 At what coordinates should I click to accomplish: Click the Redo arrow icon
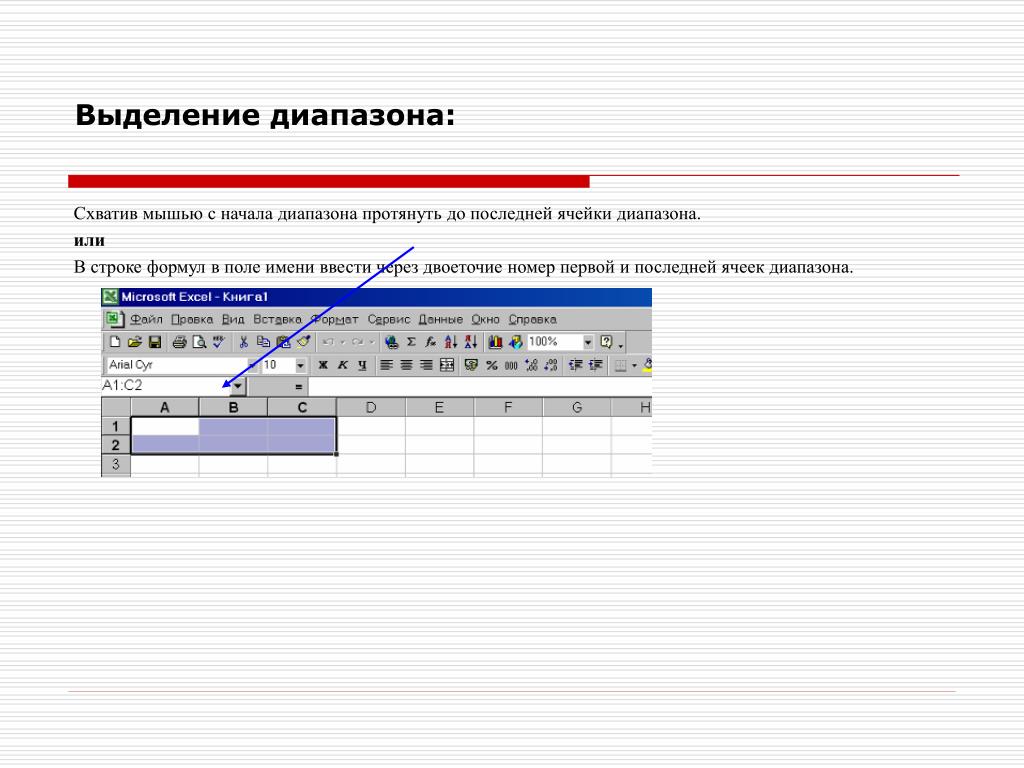coord(357,342)
